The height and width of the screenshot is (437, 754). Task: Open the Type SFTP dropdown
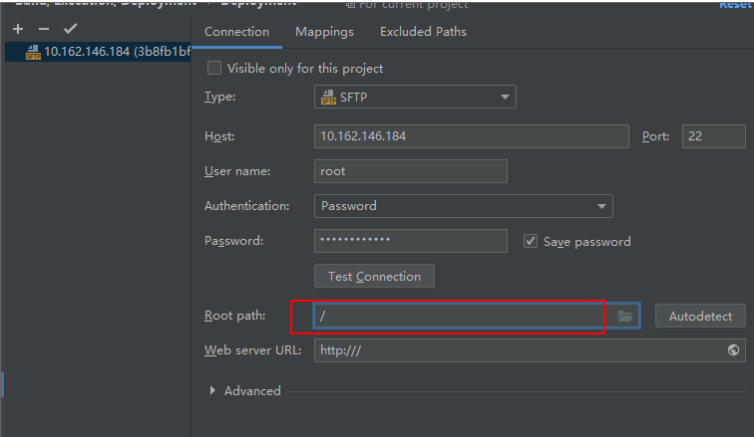tap(414, 97)
